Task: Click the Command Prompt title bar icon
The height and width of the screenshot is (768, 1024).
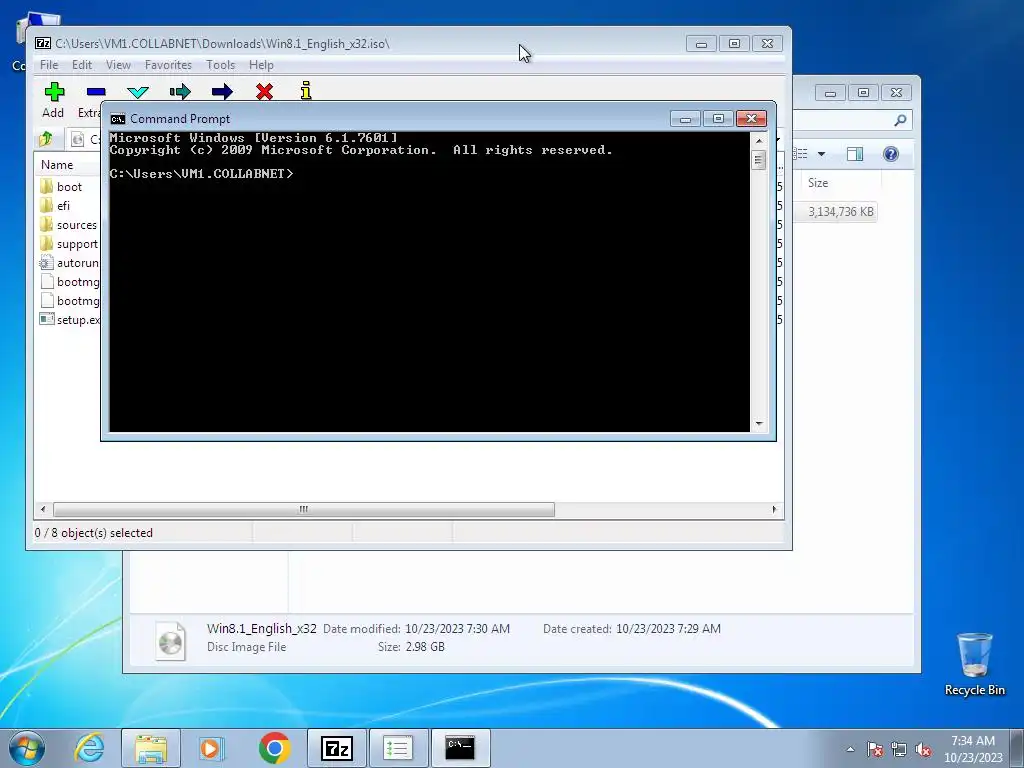Action: 118,119
